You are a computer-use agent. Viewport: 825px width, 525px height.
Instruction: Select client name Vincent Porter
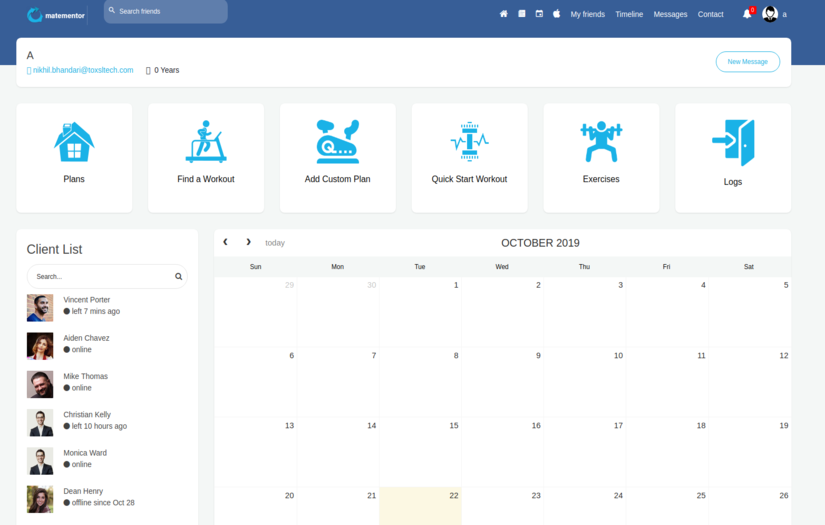[87, 300]
